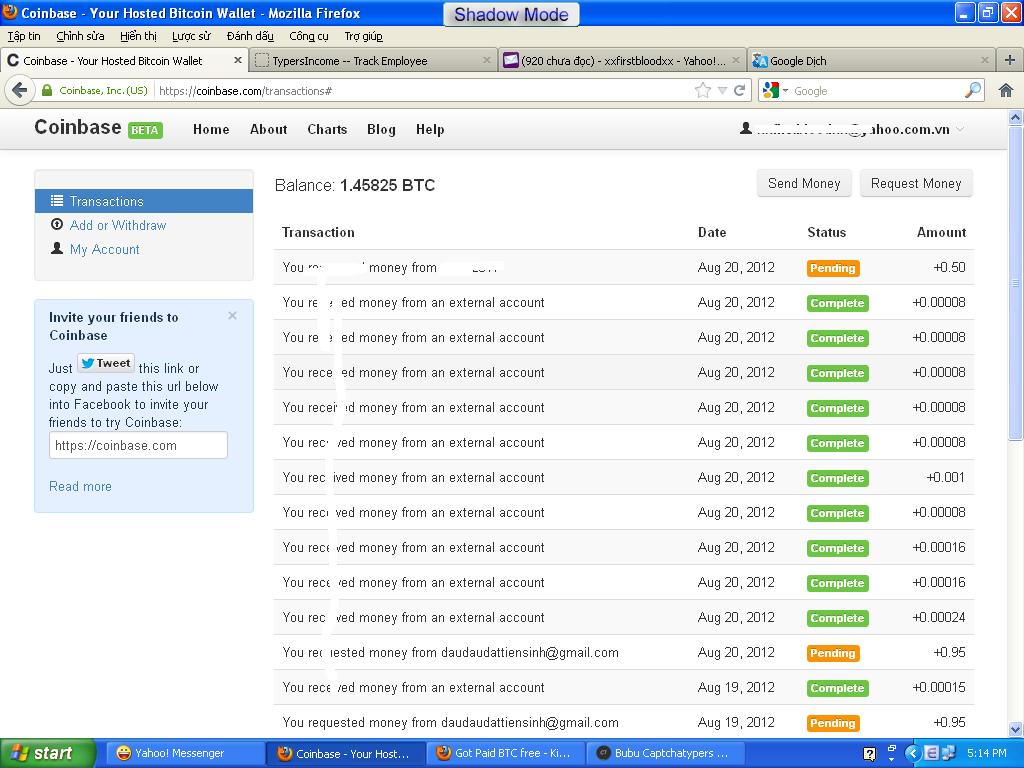The height and width of the screenshot is (768, 1024).
Task: Click the Aug 20 requested money from daudaudattiensinh row
Action: tap(624, 652)
